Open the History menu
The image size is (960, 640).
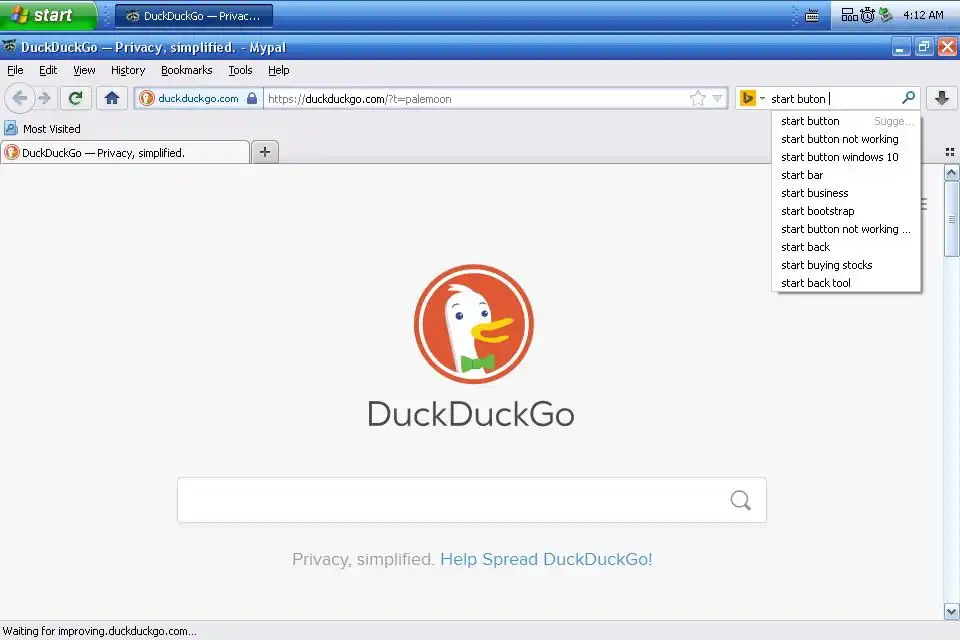pyautogui.click(x=128, y=70)
